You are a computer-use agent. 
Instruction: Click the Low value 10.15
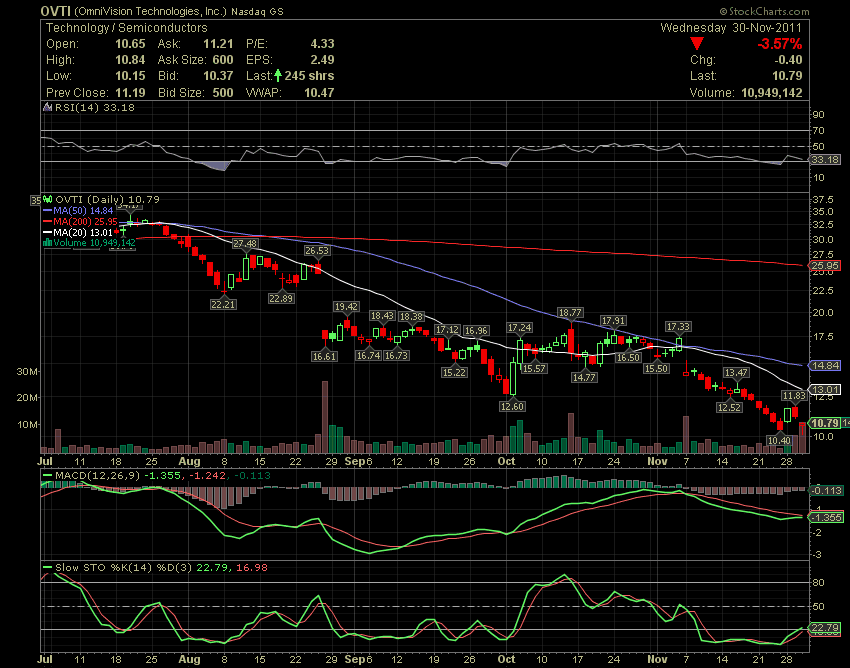click(130, 76)
